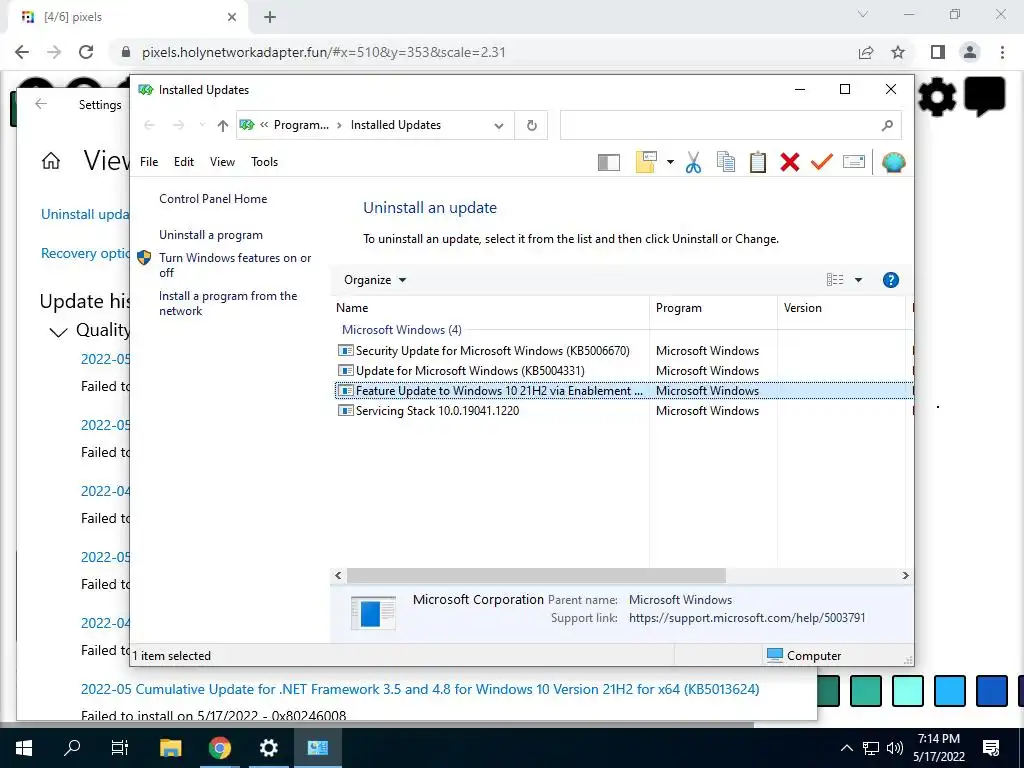Click the Settings Home icon
This screenshot has width=1024, height=768.
coord(51,161)
